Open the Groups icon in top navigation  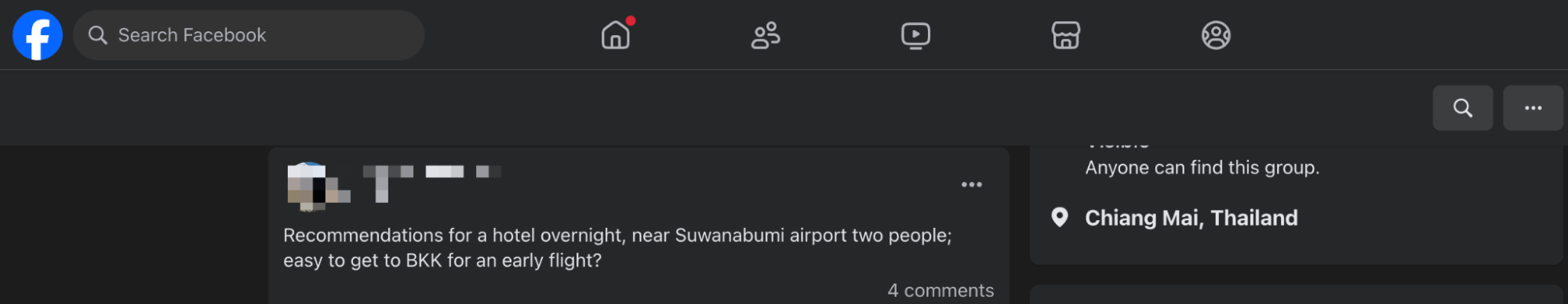(x=1216, y=35)
